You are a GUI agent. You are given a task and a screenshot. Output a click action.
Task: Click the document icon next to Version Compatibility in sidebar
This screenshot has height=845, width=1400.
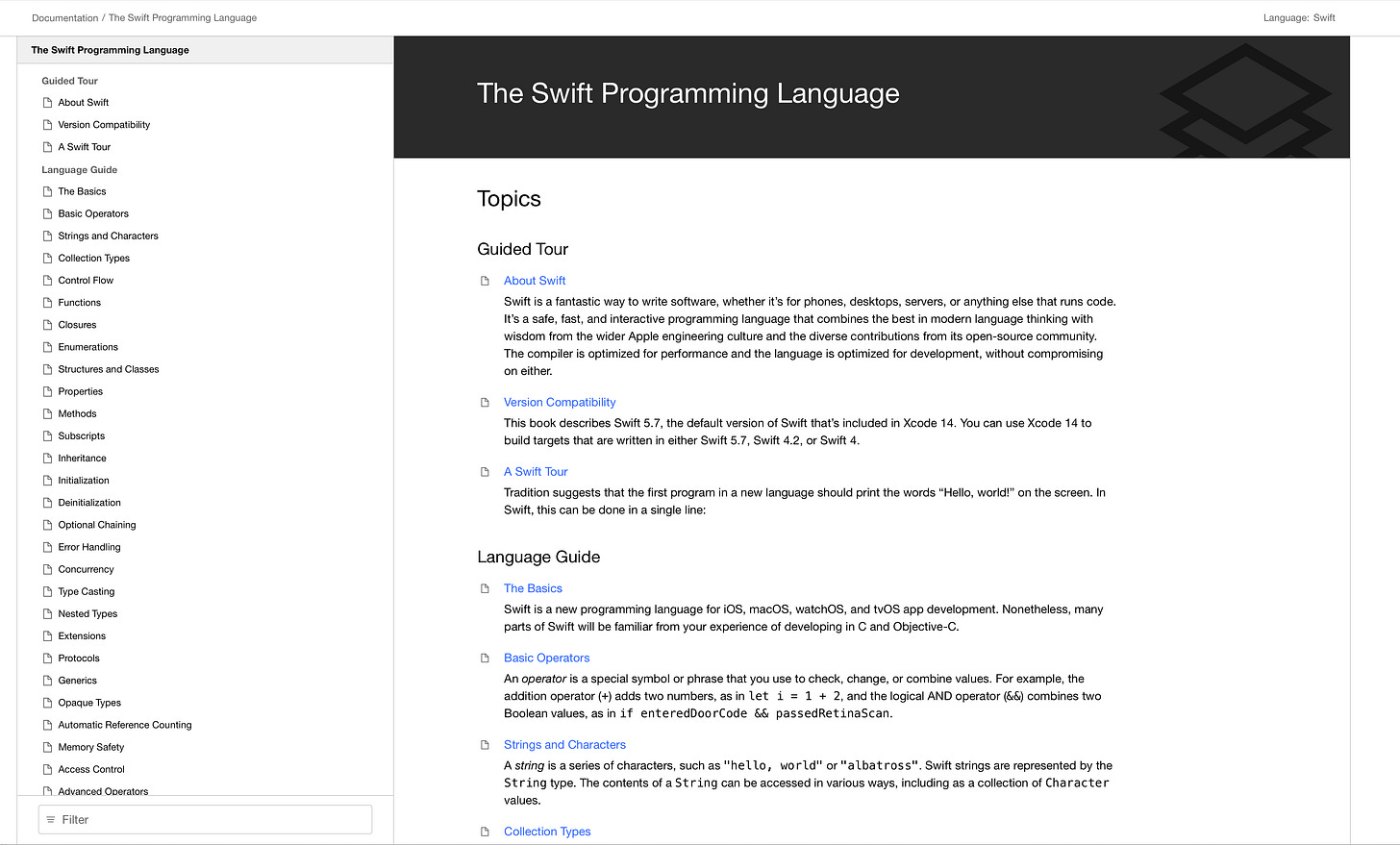pos(47,125)
